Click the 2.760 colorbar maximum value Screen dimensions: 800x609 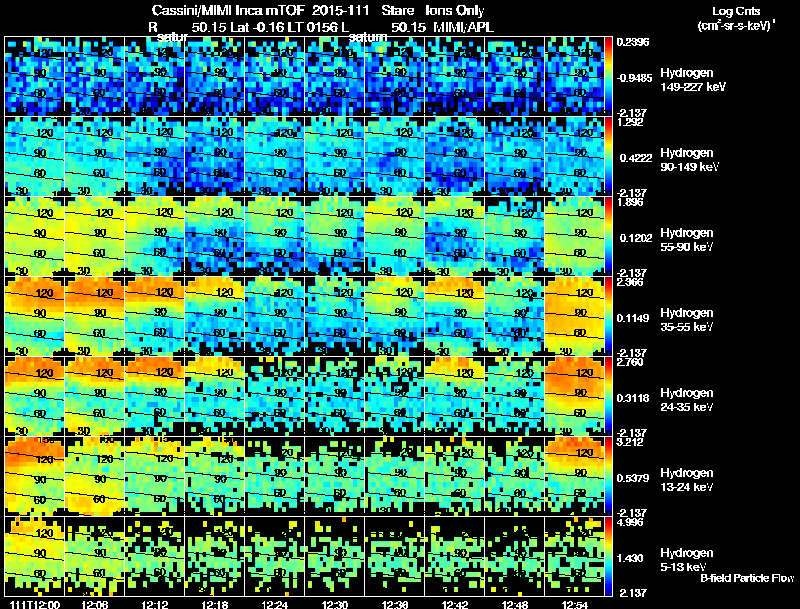630,363
